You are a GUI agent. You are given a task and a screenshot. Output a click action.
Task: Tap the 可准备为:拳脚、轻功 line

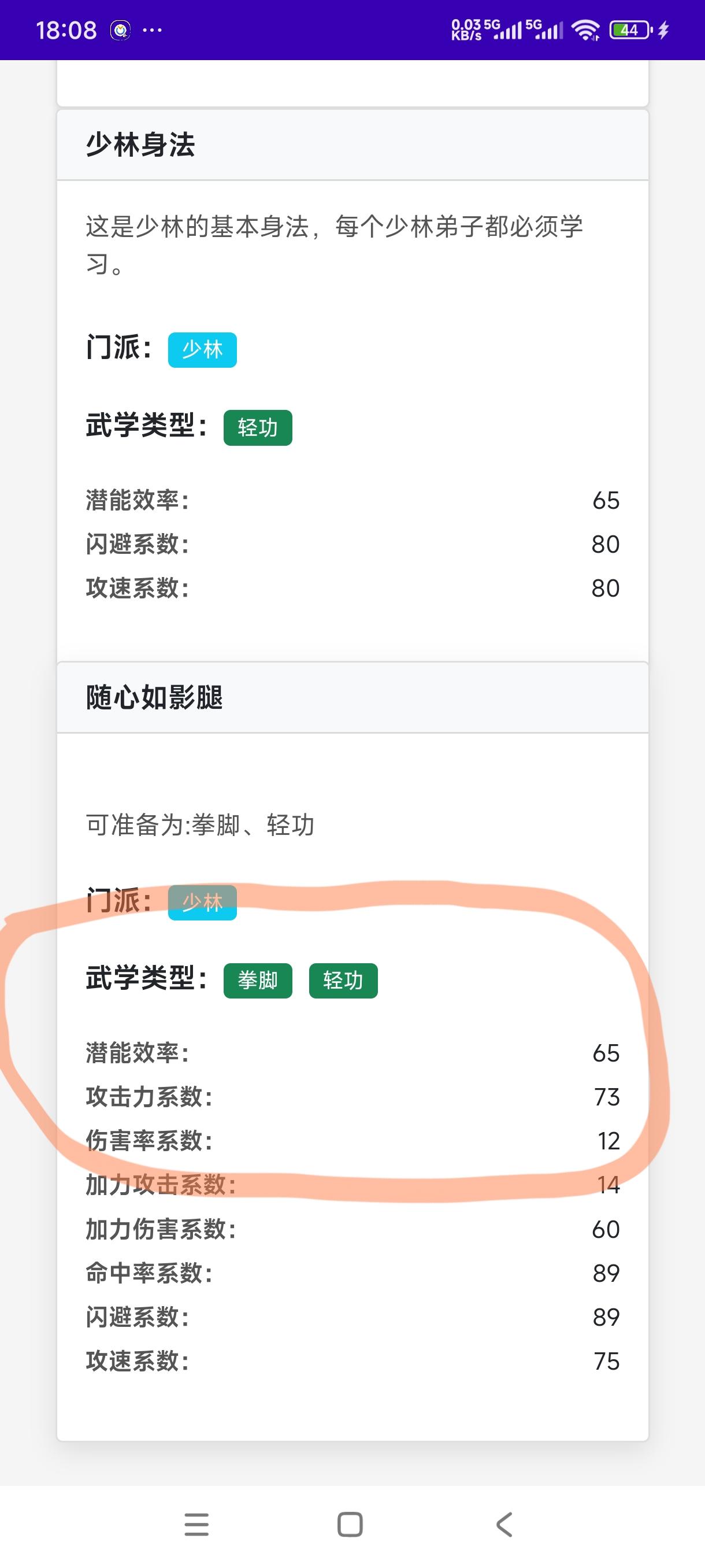pyautogui.click(x=200, y=826)
